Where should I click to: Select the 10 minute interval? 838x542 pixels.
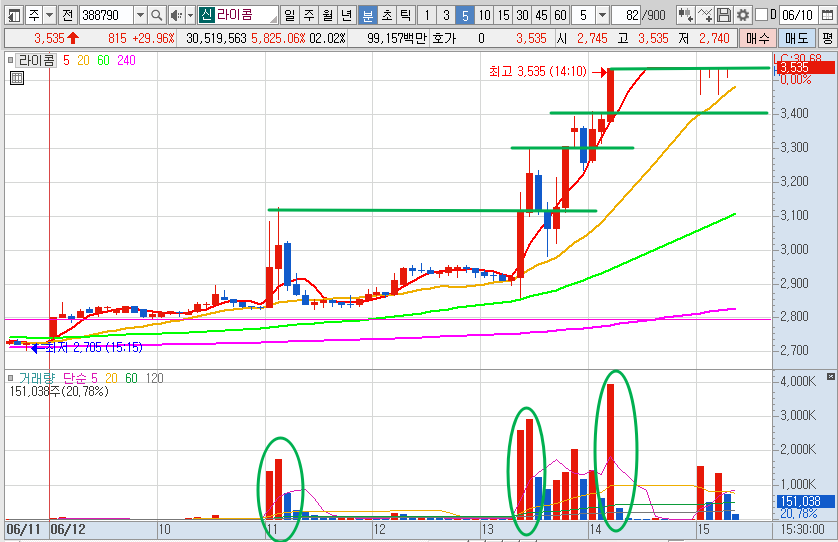pyautogui.click(x=485, y=15)
